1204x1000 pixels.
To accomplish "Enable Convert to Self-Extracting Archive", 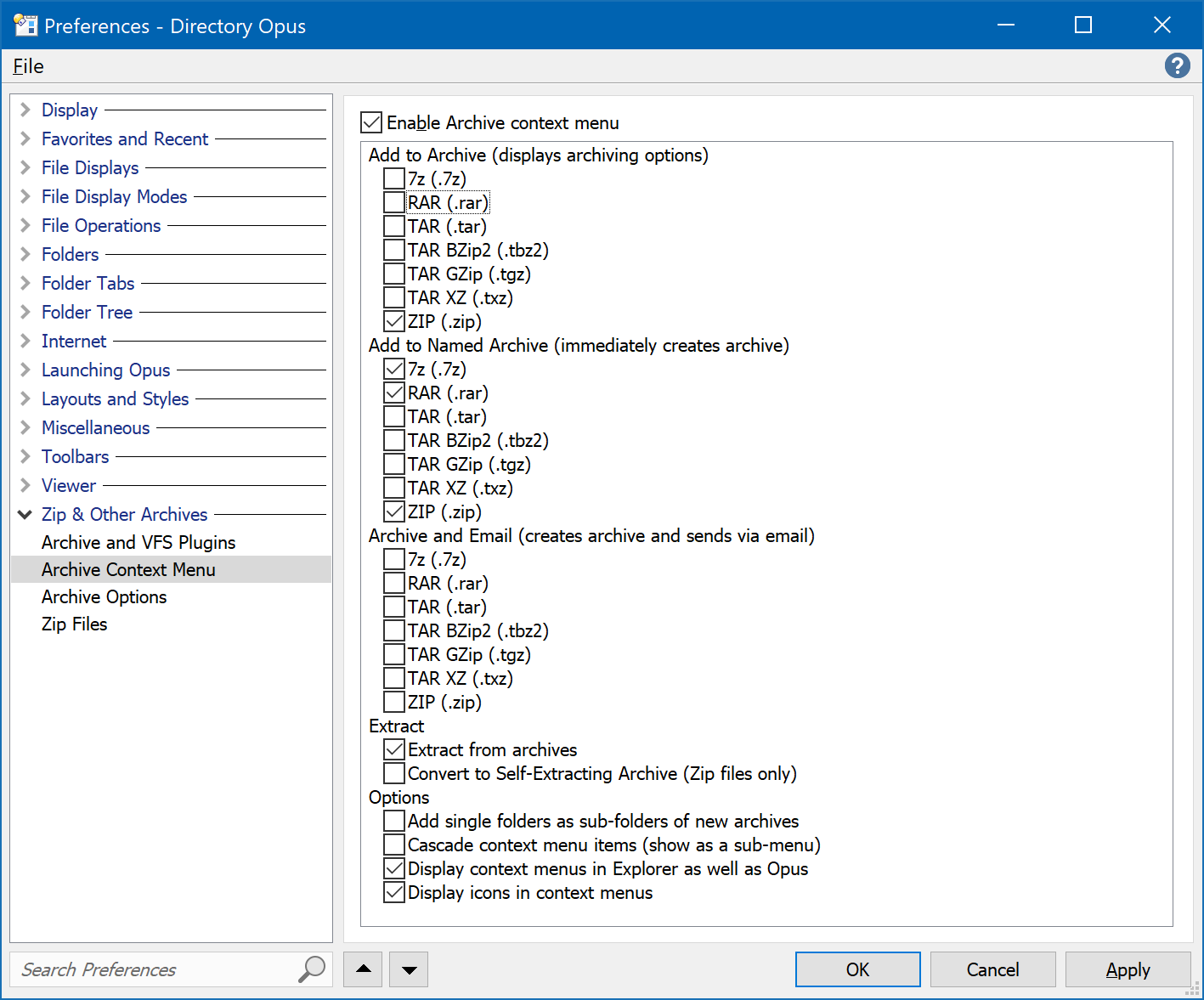I will pos(393,773).
